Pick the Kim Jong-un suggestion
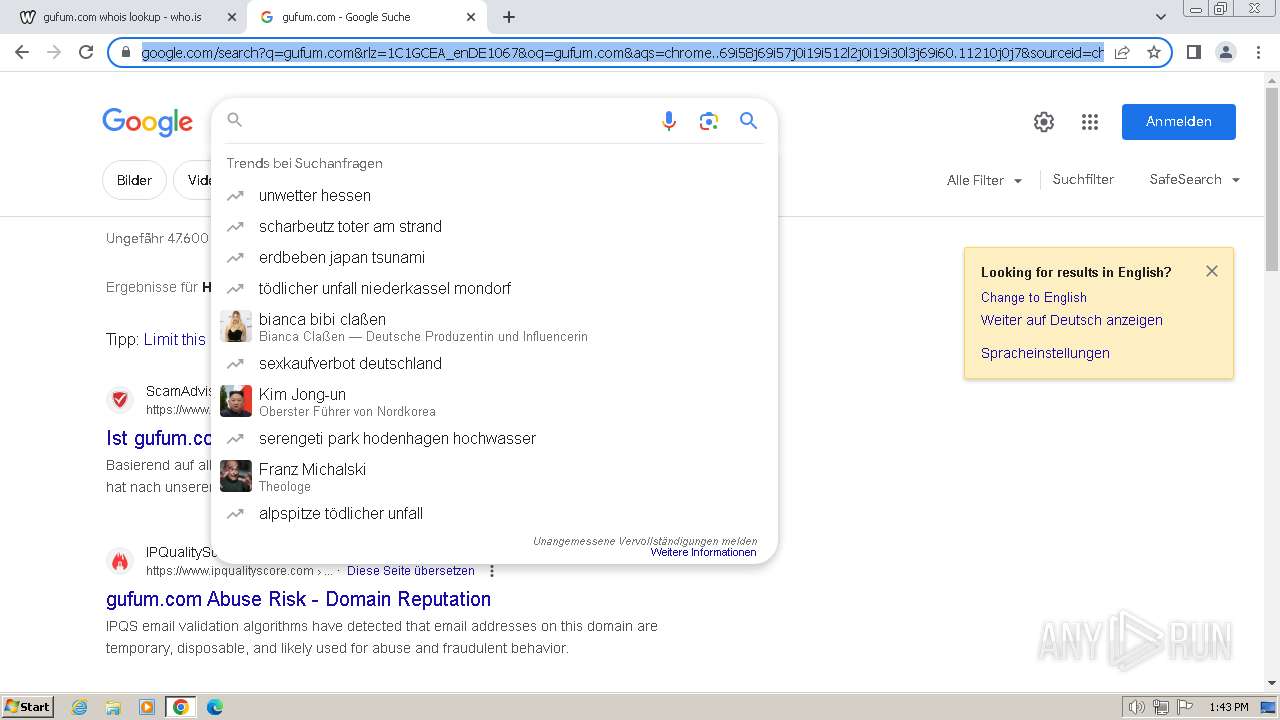Viewport: 1280px width, 720px height. pyautogui.click(x=494, y=401)
